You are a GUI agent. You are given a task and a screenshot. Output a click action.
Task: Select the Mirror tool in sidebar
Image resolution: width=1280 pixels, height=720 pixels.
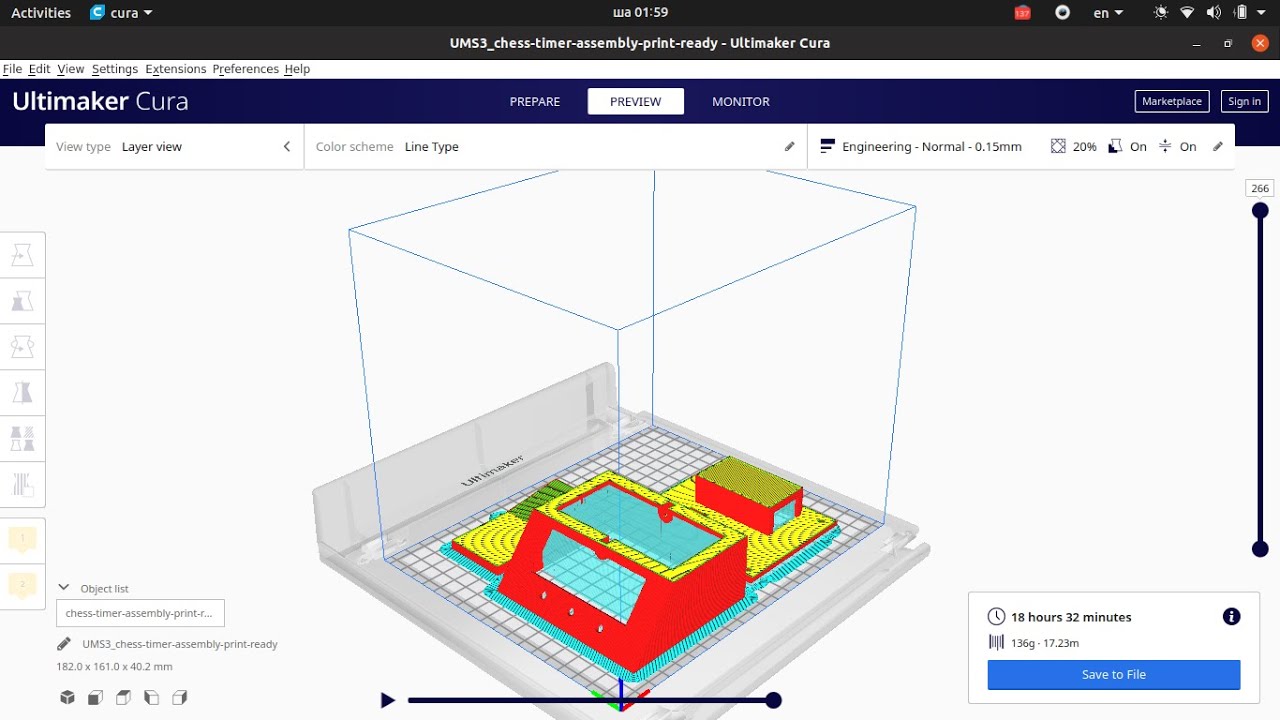click(22, 392)
